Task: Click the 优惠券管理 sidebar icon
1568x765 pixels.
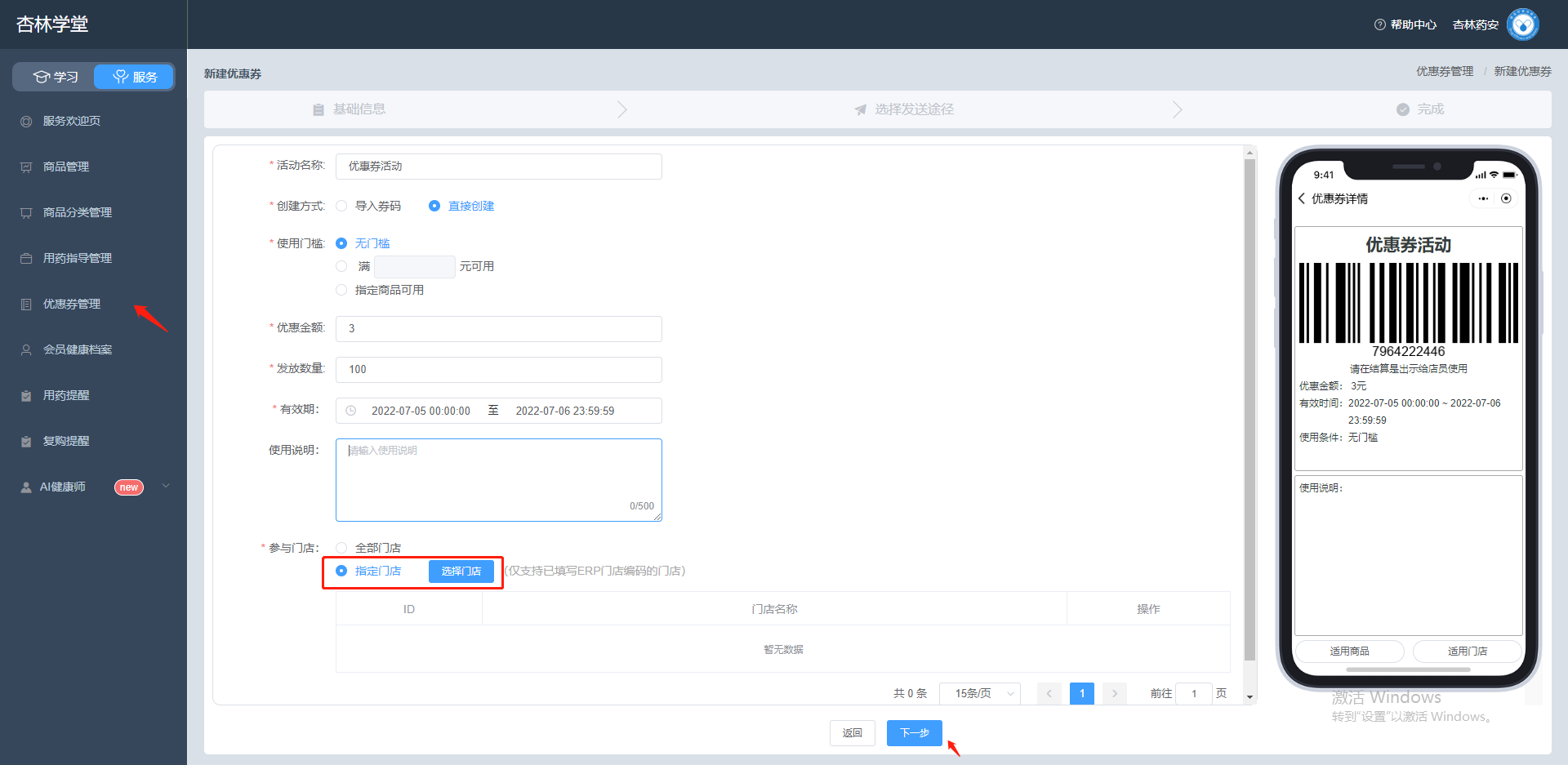Action: (x=26, y=304)
